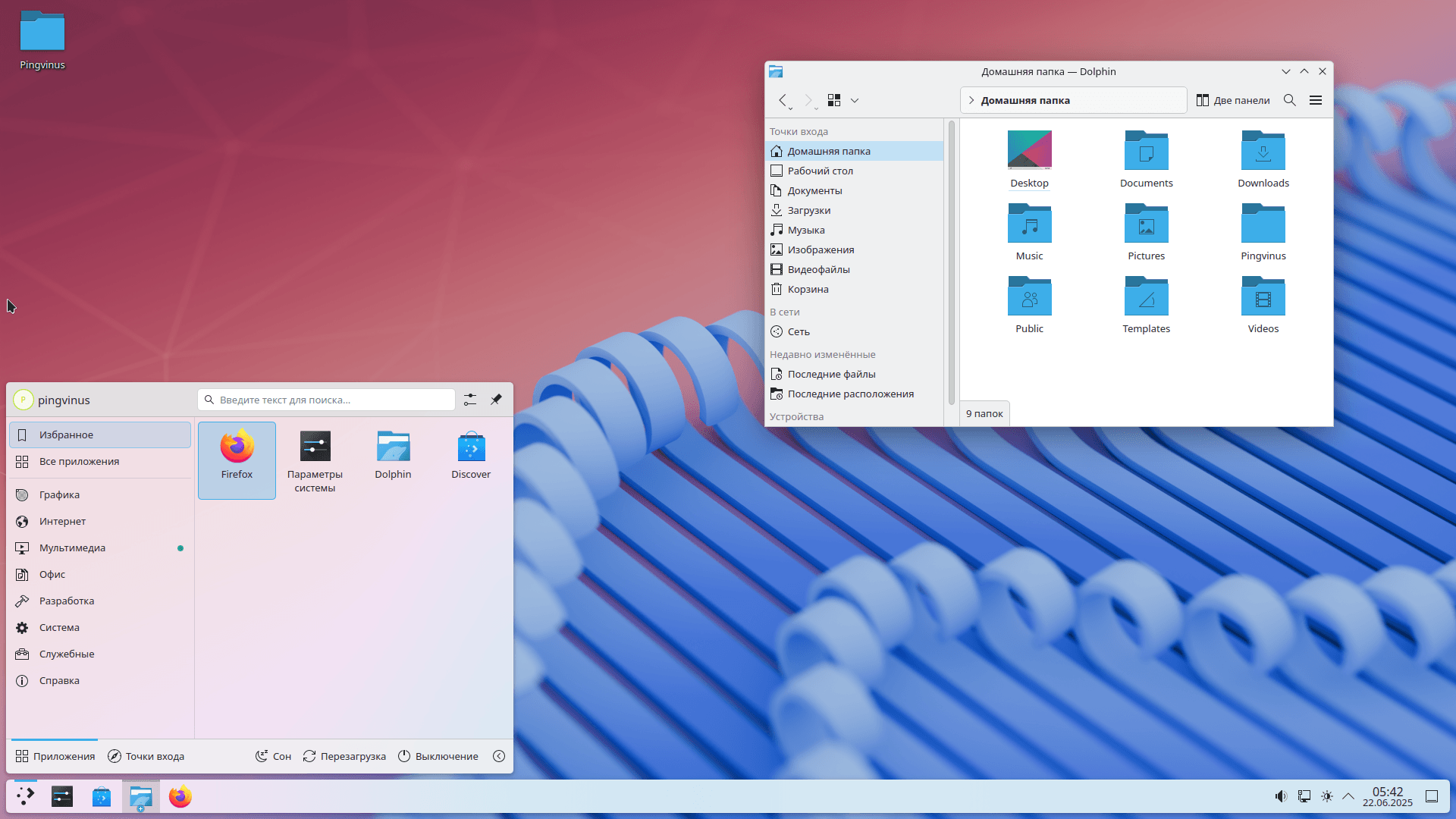
Task: Open brightness control in system tray
Action: 1327,796
